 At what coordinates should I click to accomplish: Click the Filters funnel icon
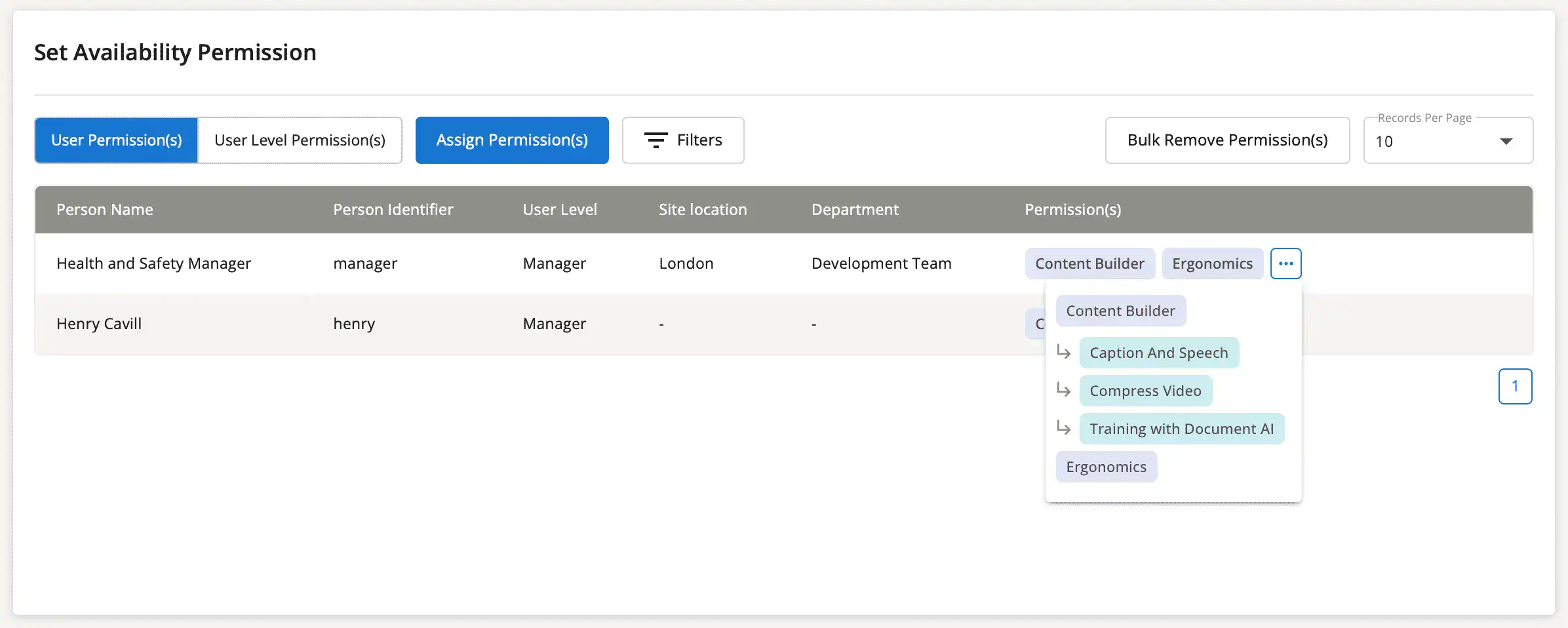click(x=656, y=140)
